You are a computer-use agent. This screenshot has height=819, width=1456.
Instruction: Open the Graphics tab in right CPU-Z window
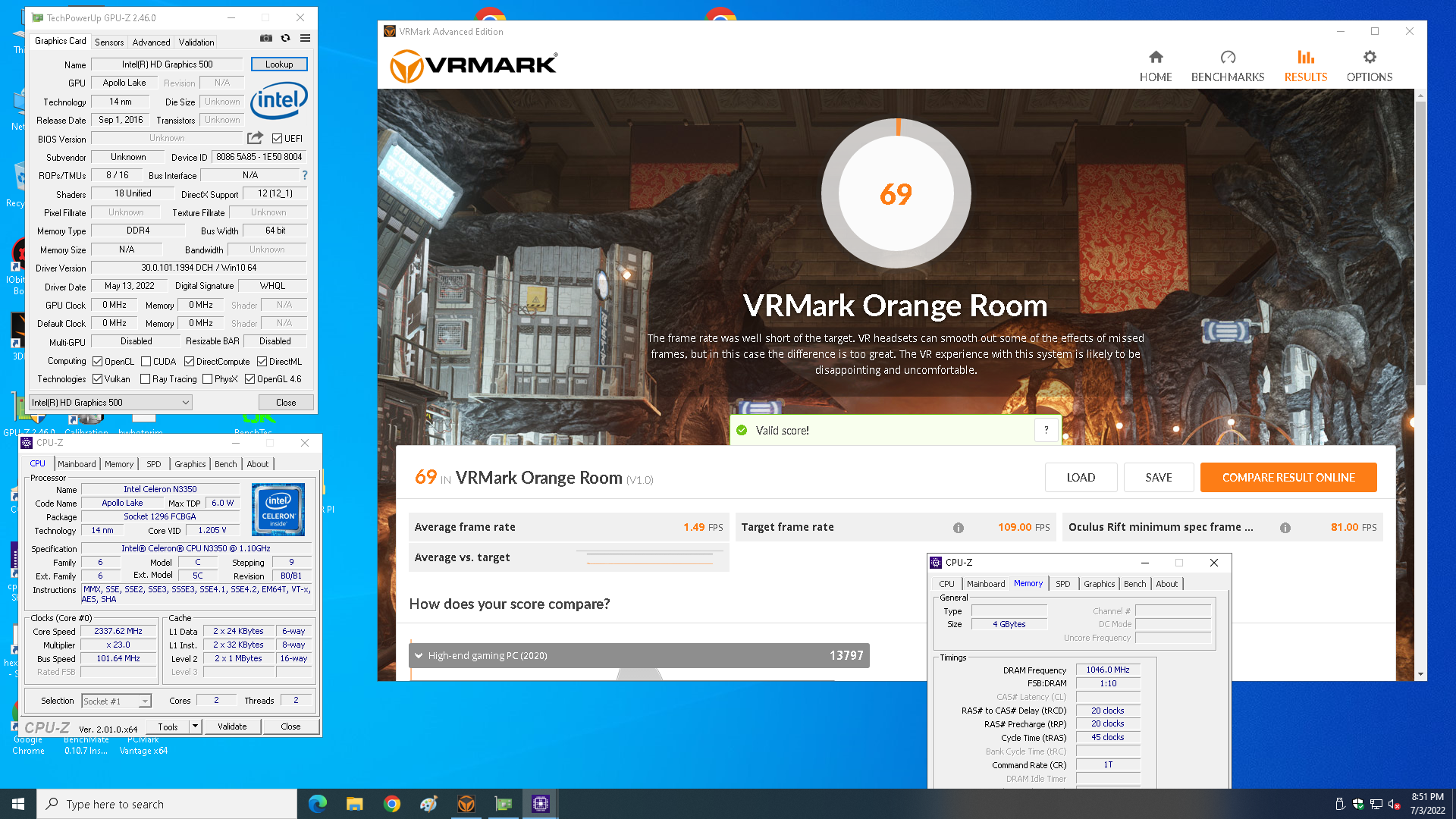tap(1099, 583)
